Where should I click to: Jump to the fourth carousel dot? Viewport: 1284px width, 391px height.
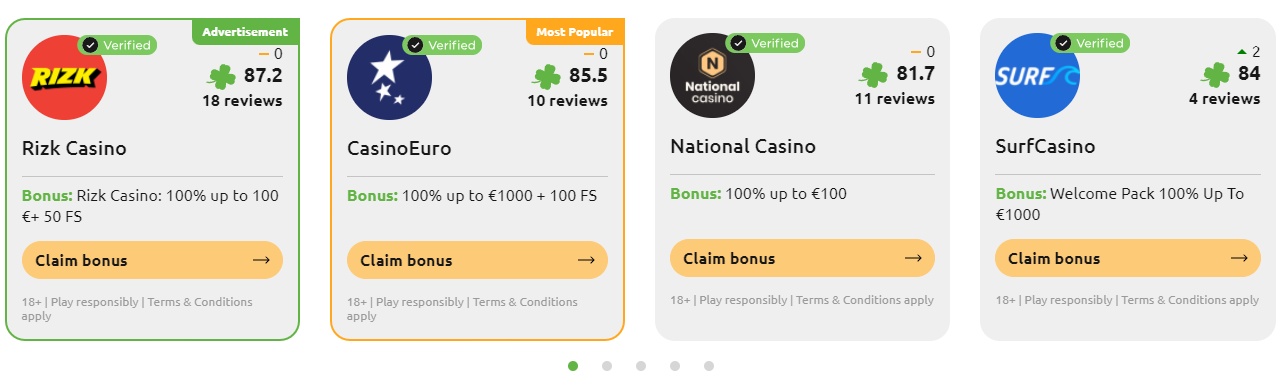[x=675, y=366]
